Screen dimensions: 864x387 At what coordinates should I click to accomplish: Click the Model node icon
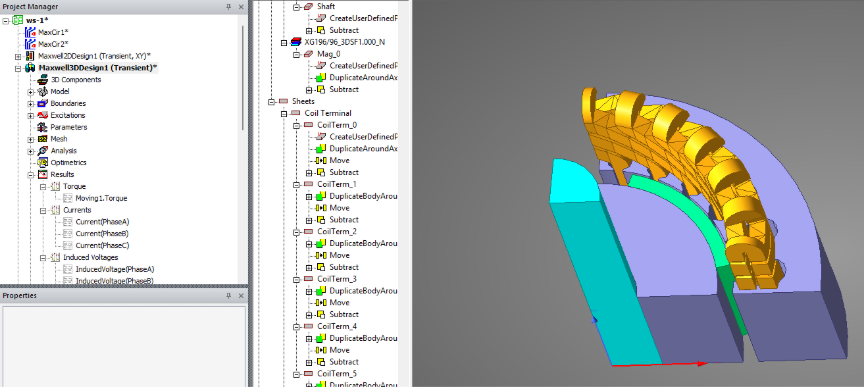click(x=42, y=92)
